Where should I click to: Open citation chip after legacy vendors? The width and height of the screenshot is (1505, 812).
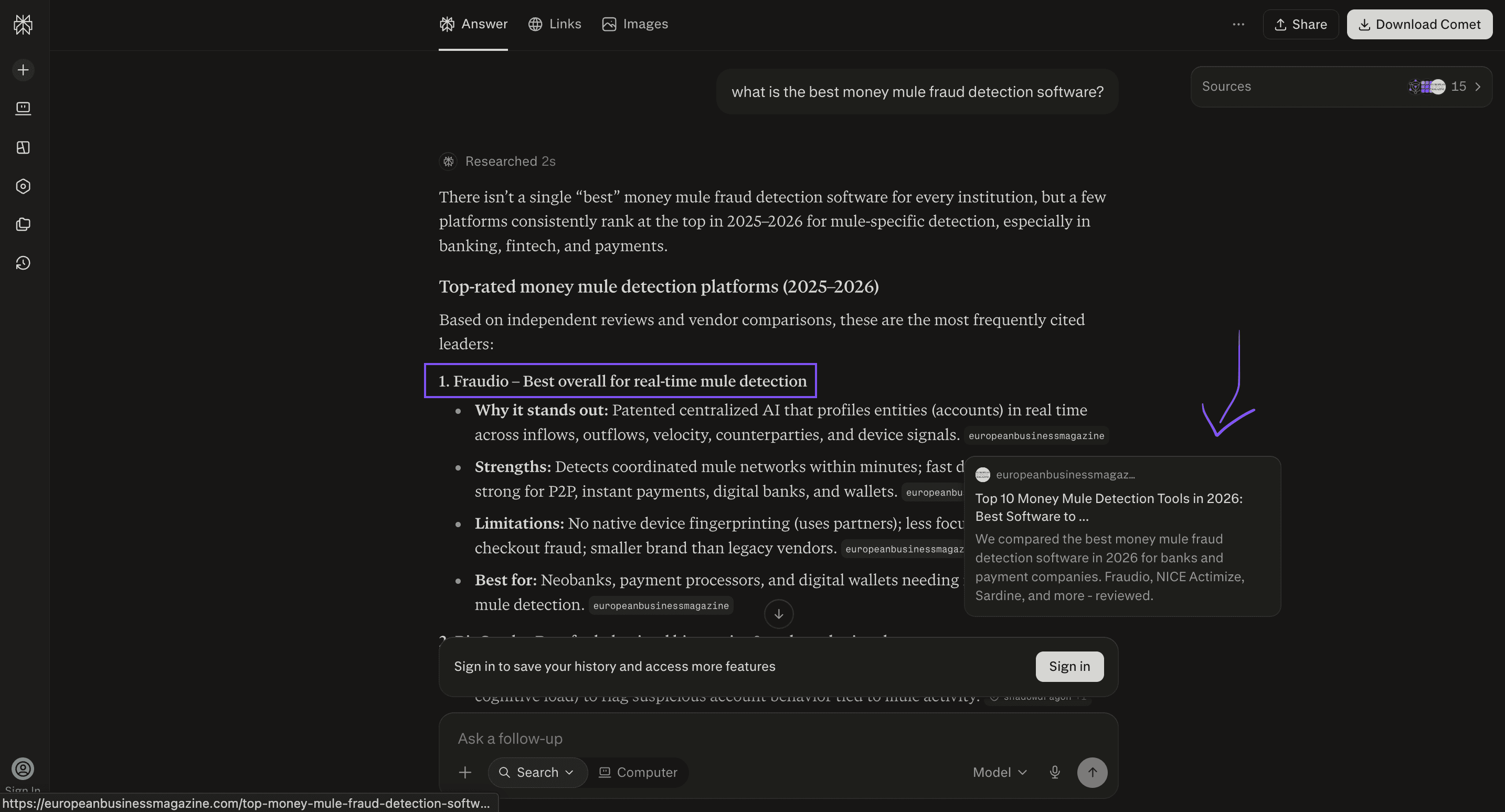pos(903,549)
